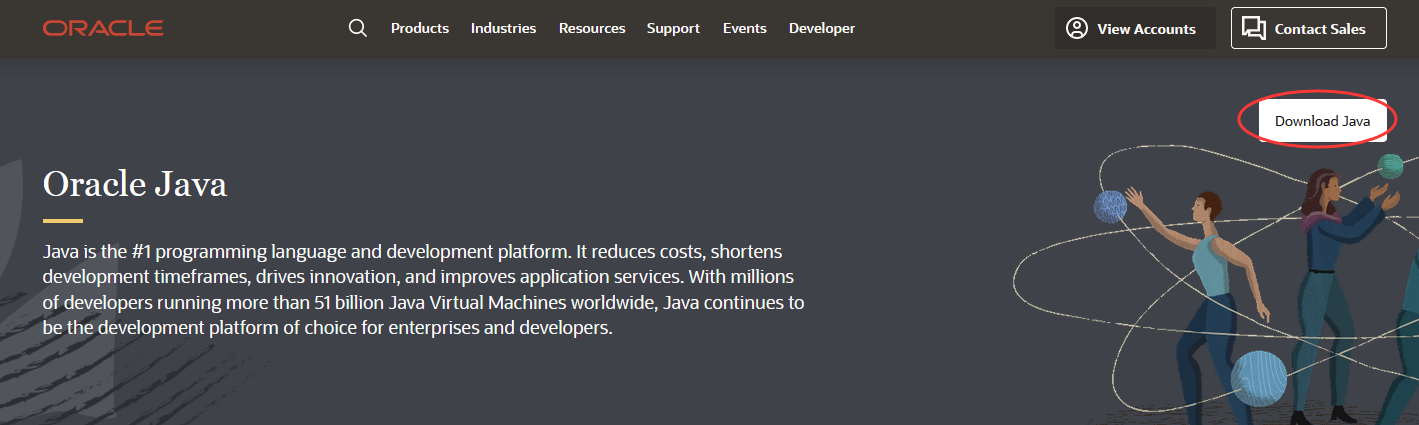
Task: Click the Download Java button
Action: 1322,121
